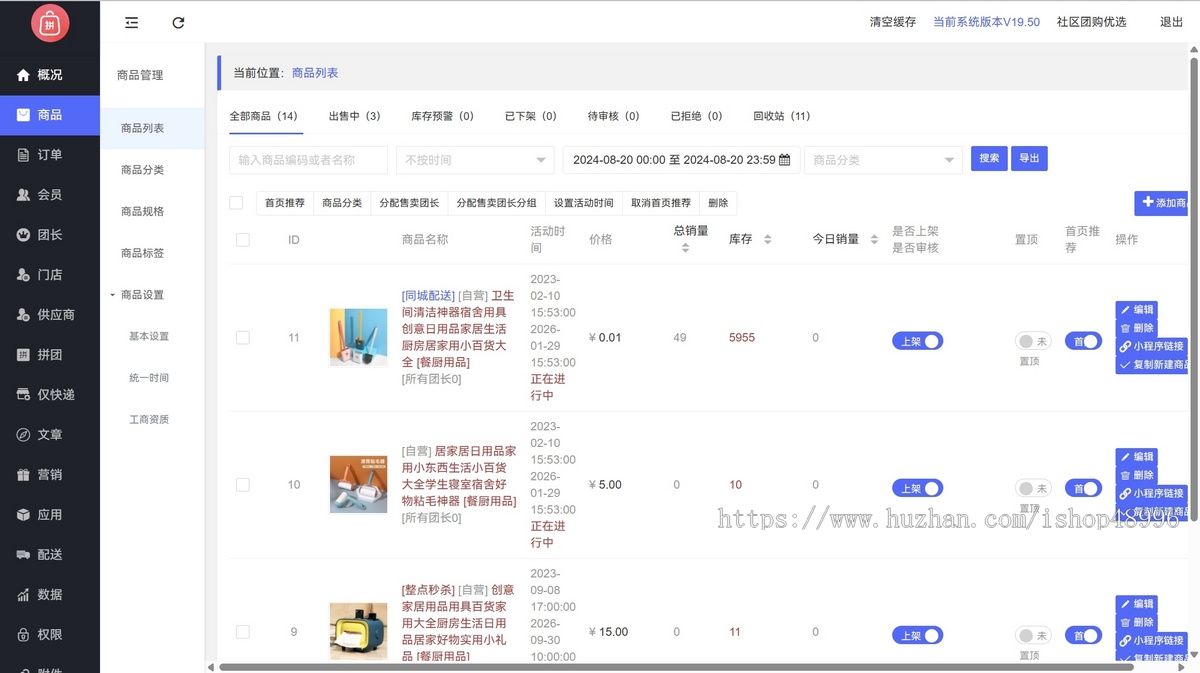Viewport: 1200px width, 673px height.
Task: Click 清空缓存 in the header
Action: (893, 22)
